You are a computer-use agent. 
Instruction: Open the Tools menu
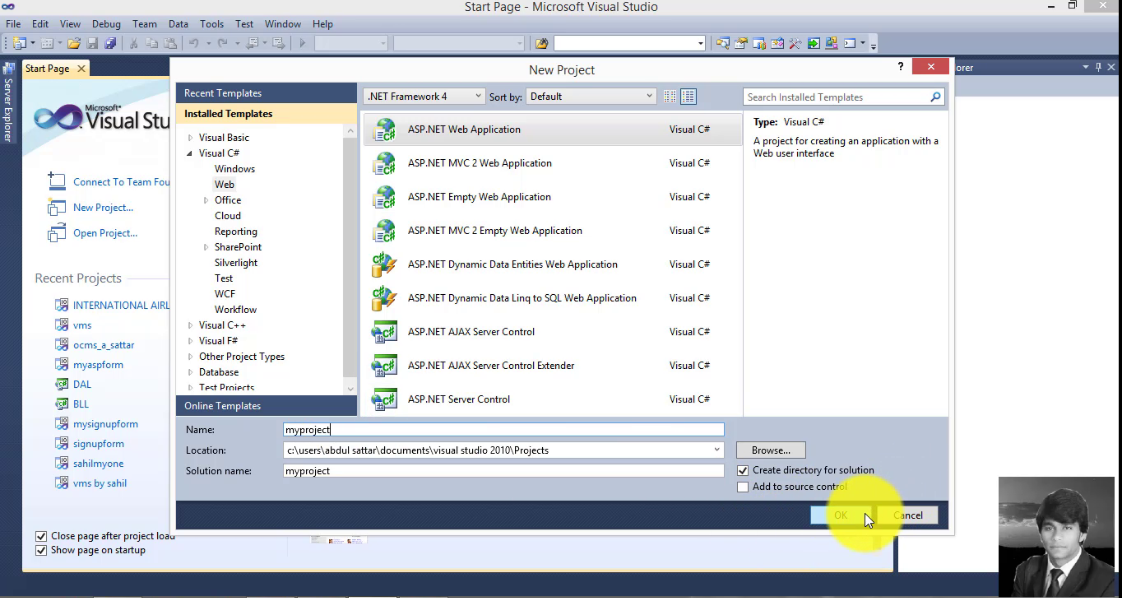(x=211, y=24)
